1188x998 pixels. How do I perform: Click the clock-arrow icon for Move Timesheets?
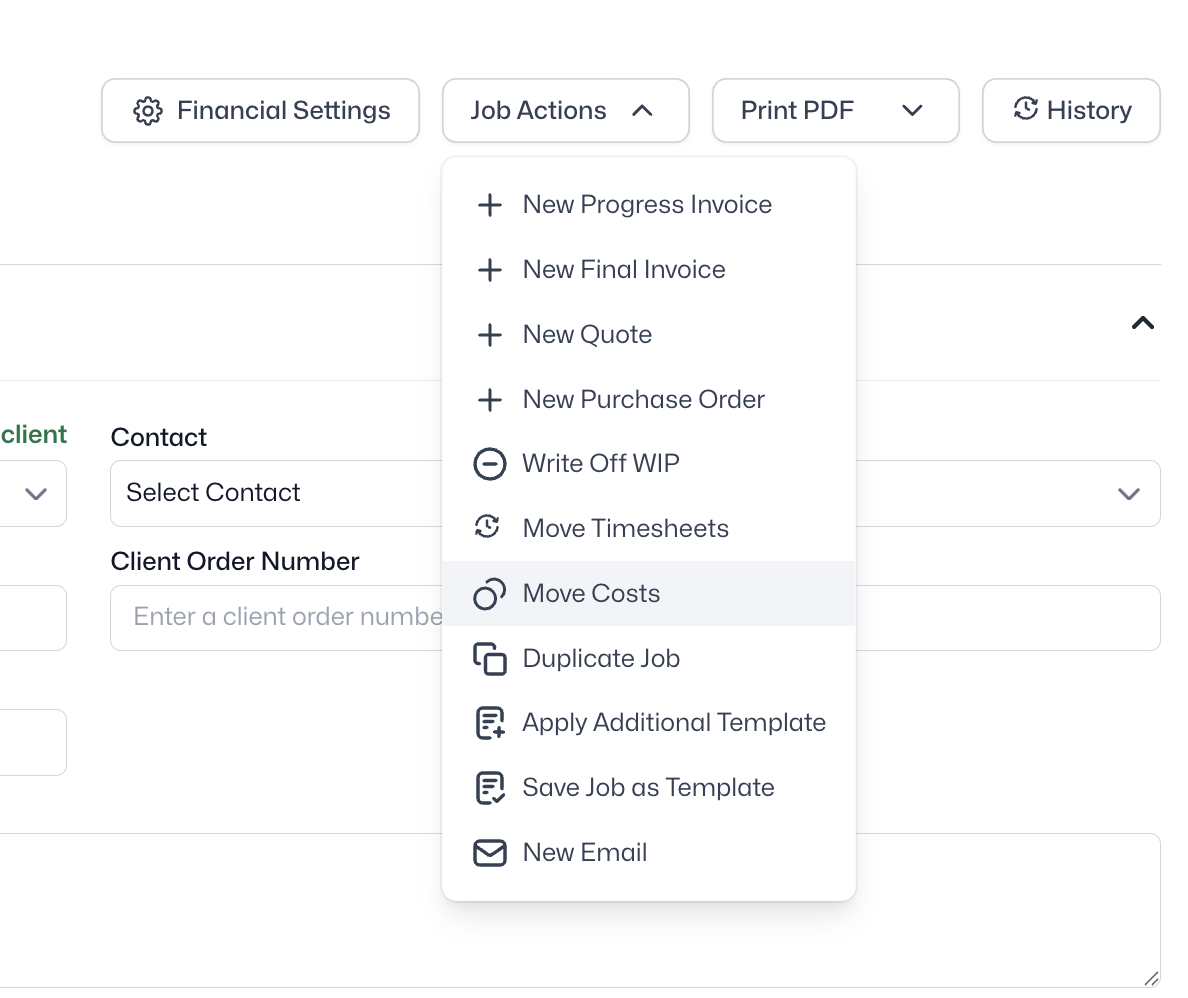tap(487, 527)
